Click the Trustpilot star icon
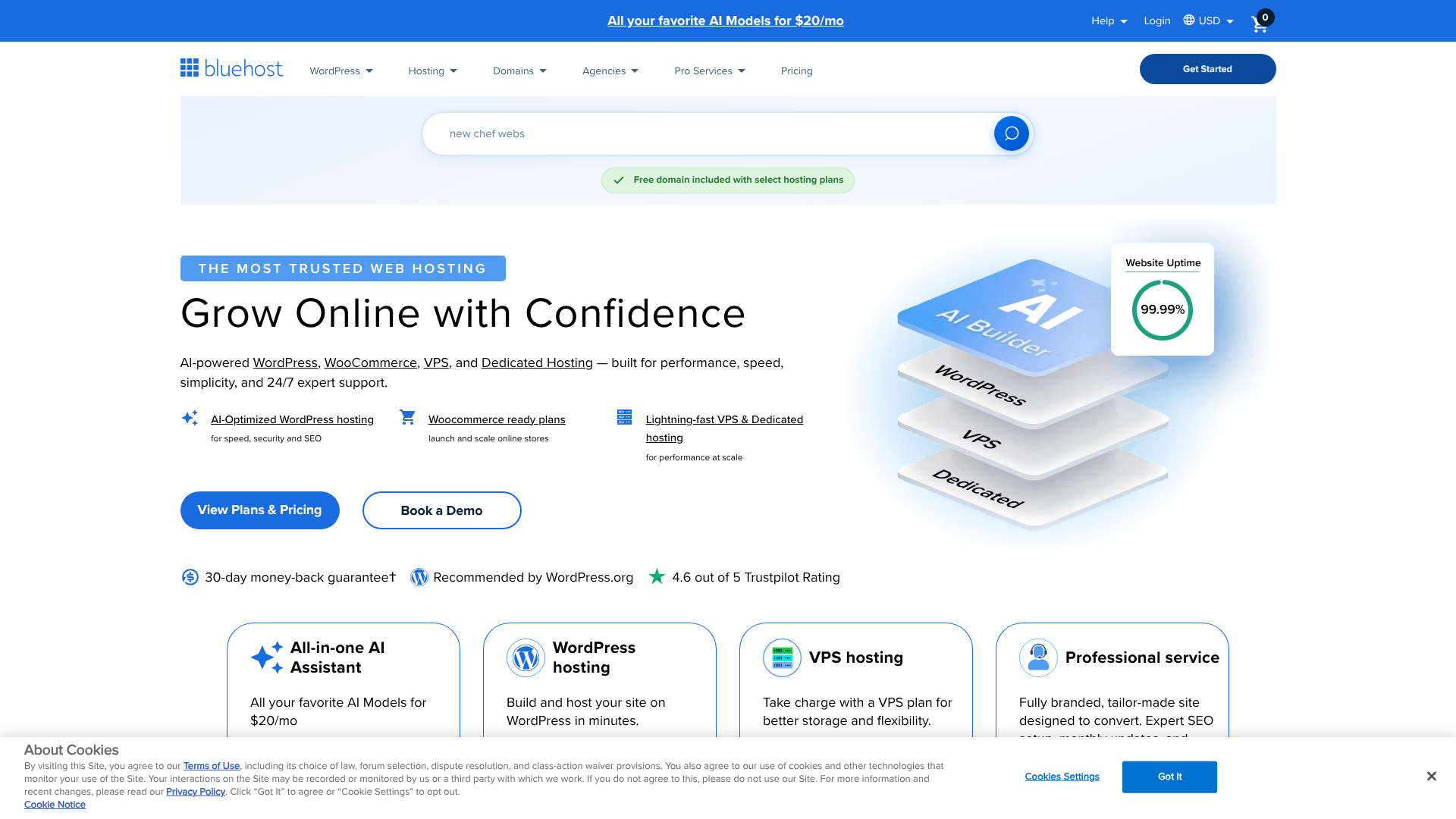 pyautogui.click(x=656, y=576)
